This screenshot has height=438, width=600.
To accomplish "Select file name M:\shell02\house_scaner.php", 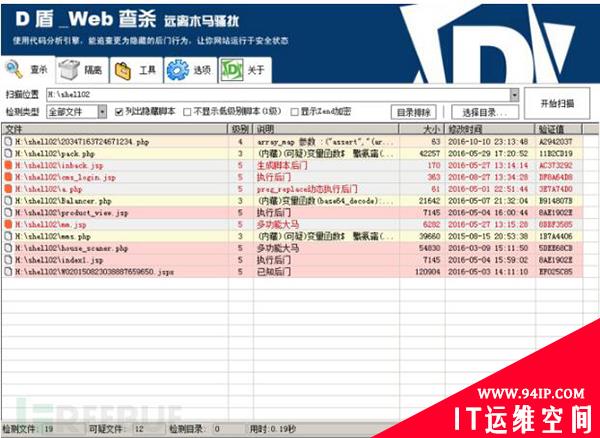I will tap(71, 249).
